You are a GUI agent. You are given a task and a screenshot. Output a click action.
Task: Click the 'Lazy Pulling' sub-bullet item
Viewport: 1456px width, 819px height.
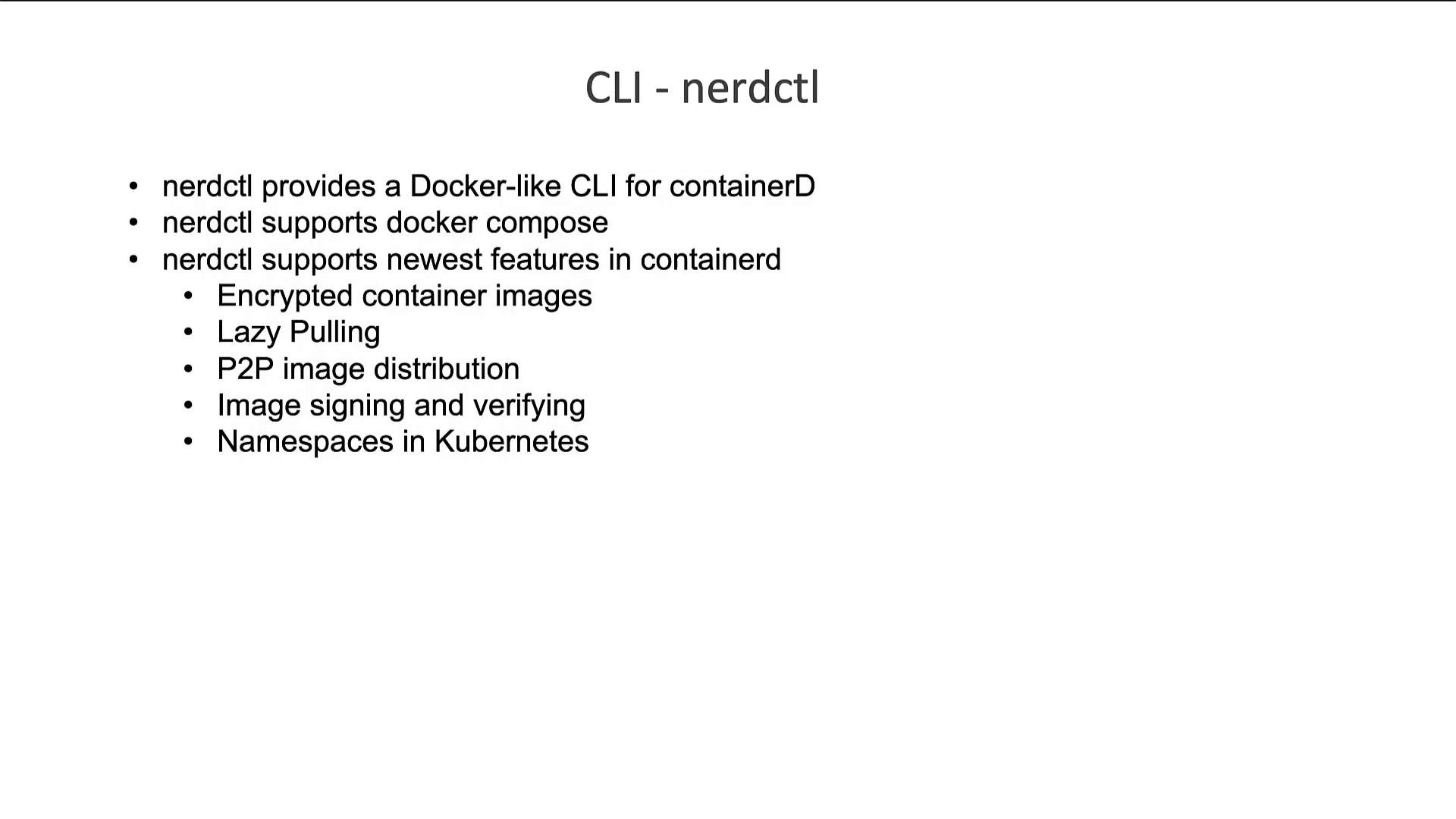297,331
